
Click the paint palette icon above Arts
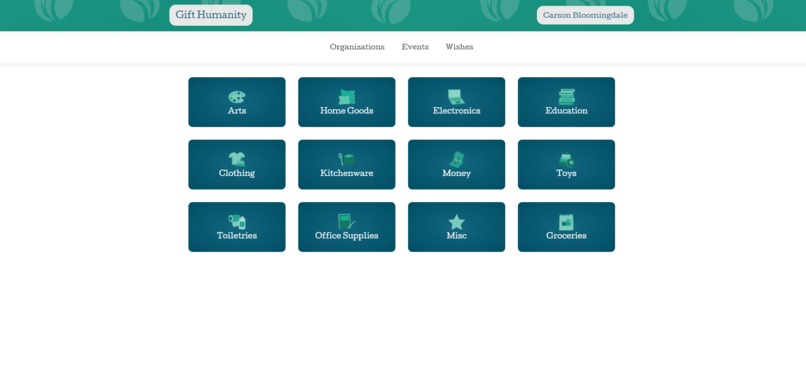click(x=236, y=97)
